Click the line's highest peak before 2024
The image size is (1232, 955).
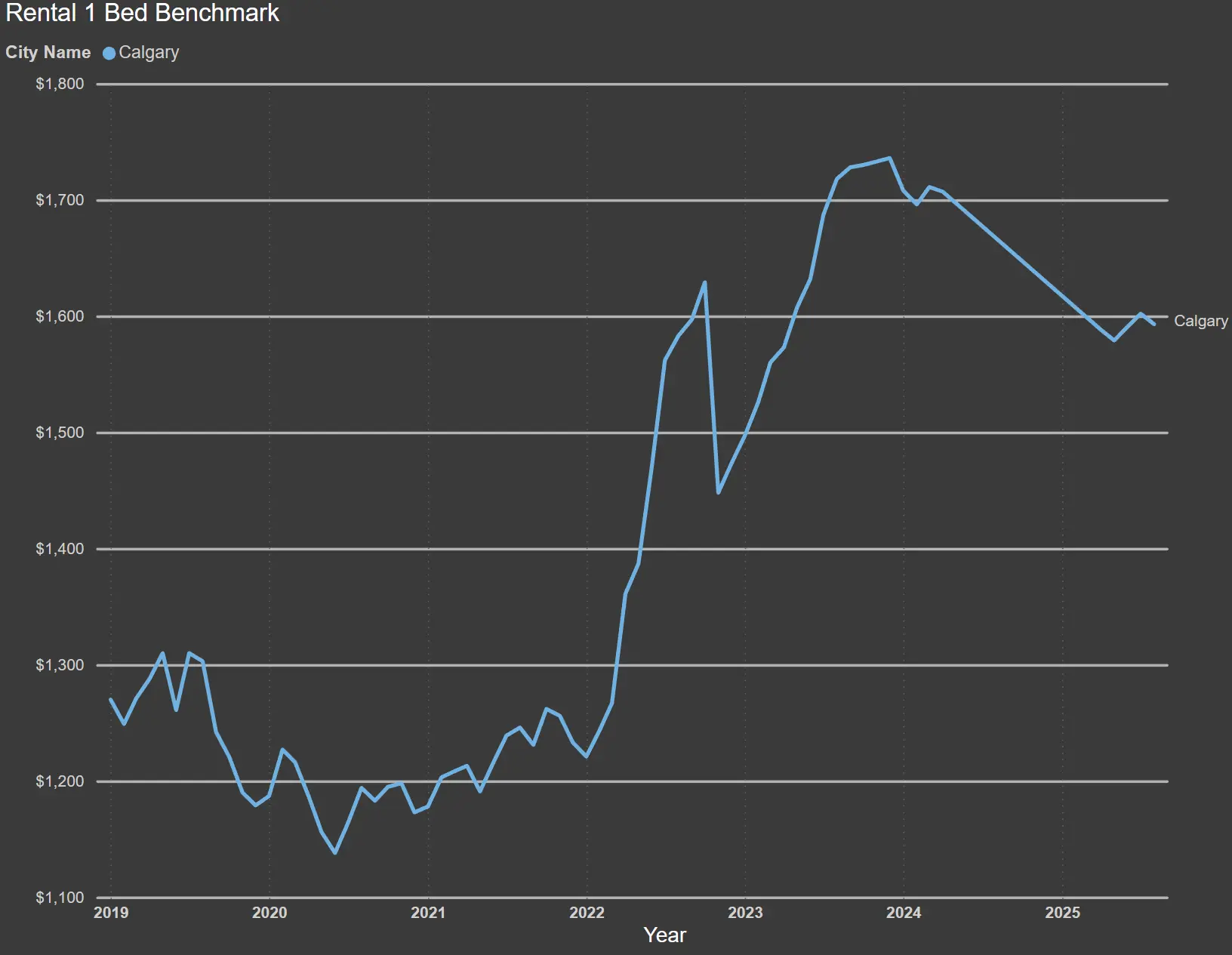(889, 159)
